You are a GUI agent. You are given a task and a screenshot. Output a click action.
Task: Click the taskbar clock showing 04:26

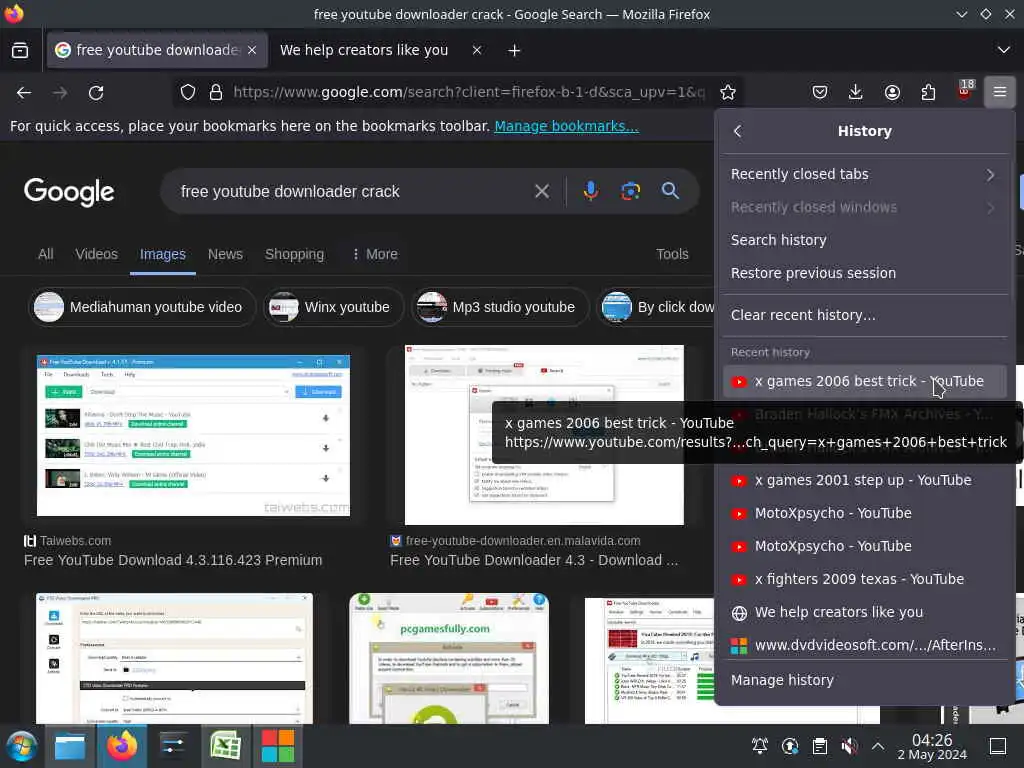tap(931, 746)
